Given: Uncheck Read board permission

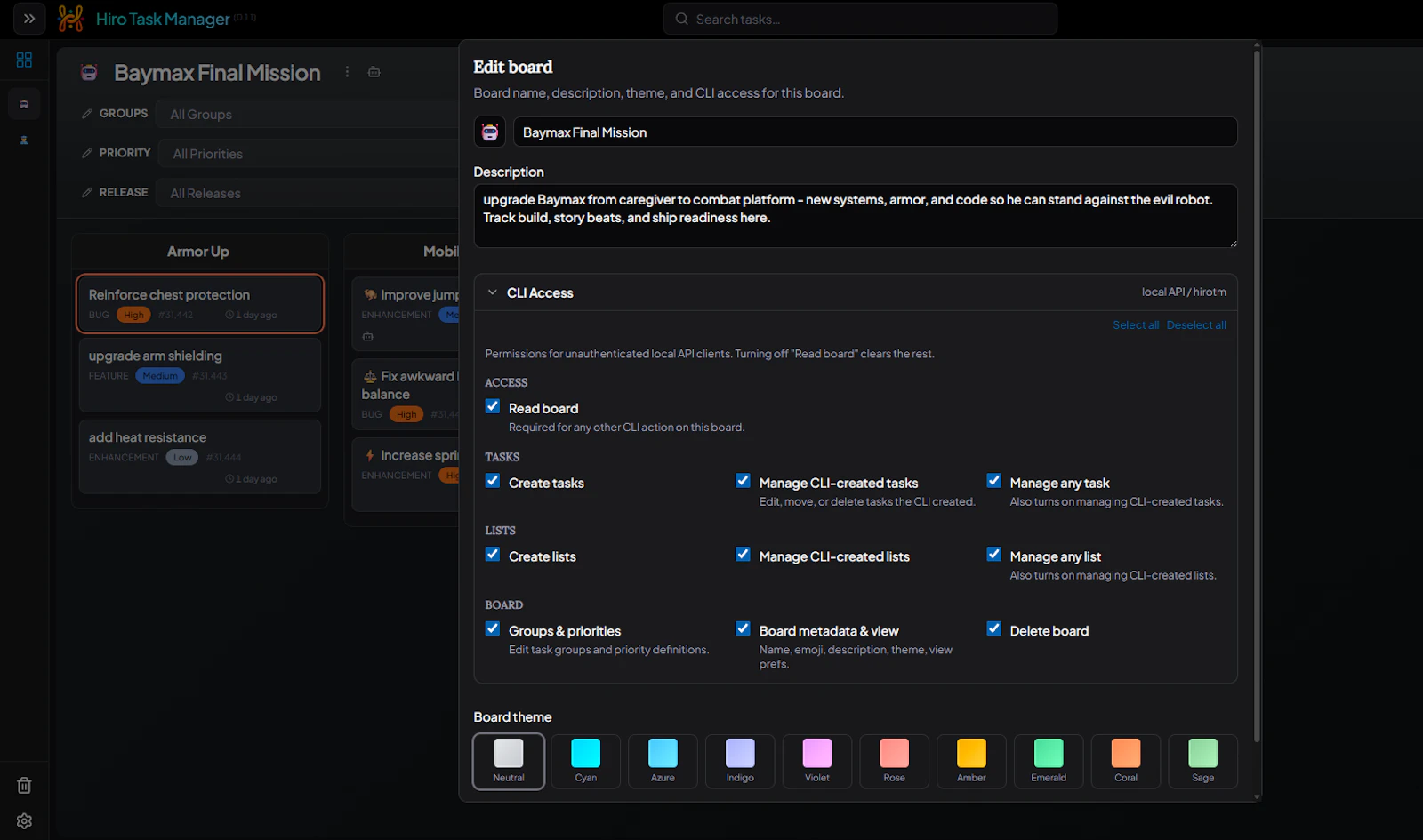Looking at the screenshot, I should coord(493,406).
